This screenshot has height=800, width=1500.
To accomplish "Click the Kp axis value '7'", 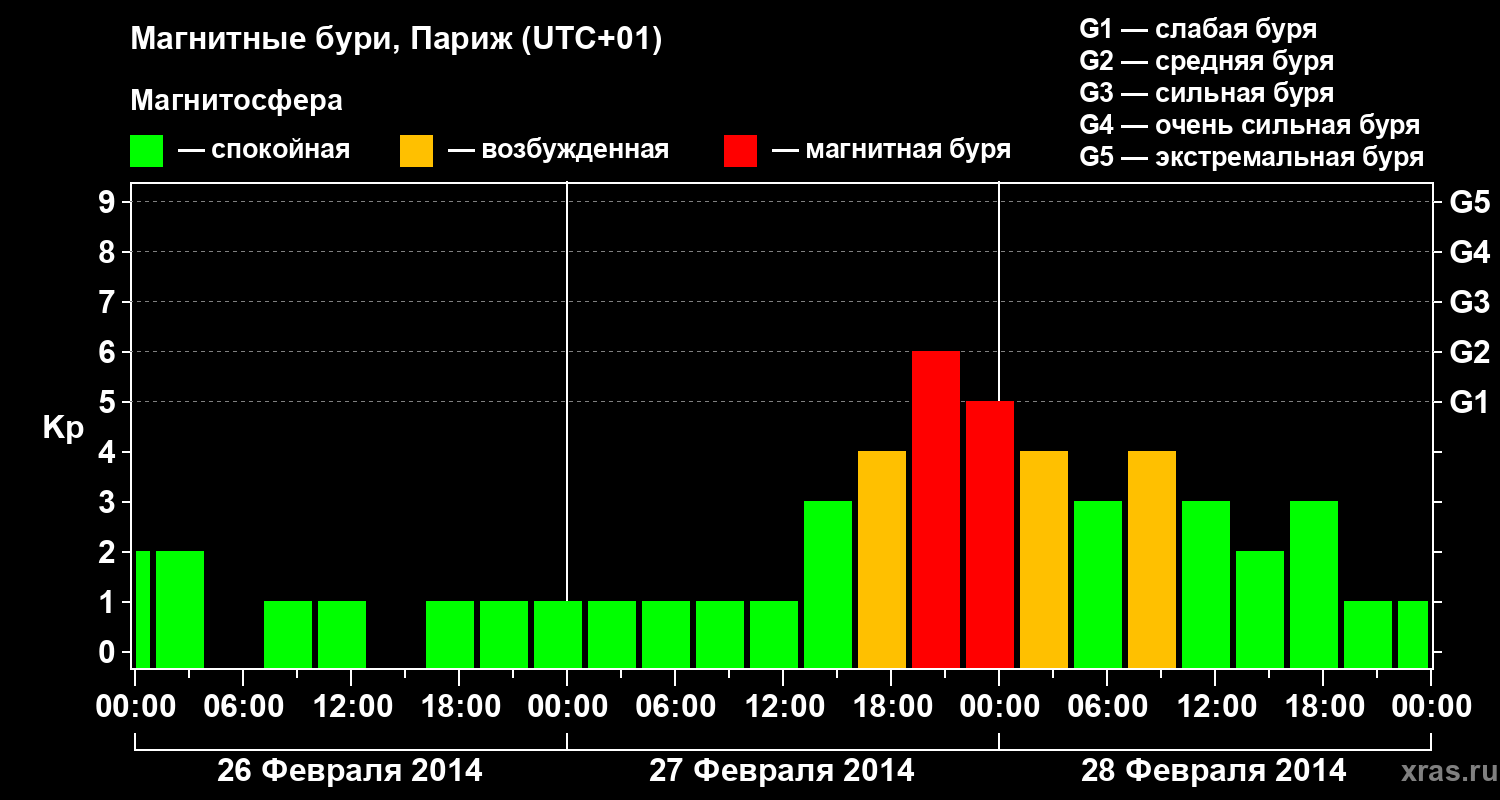I will click(109, 302).
